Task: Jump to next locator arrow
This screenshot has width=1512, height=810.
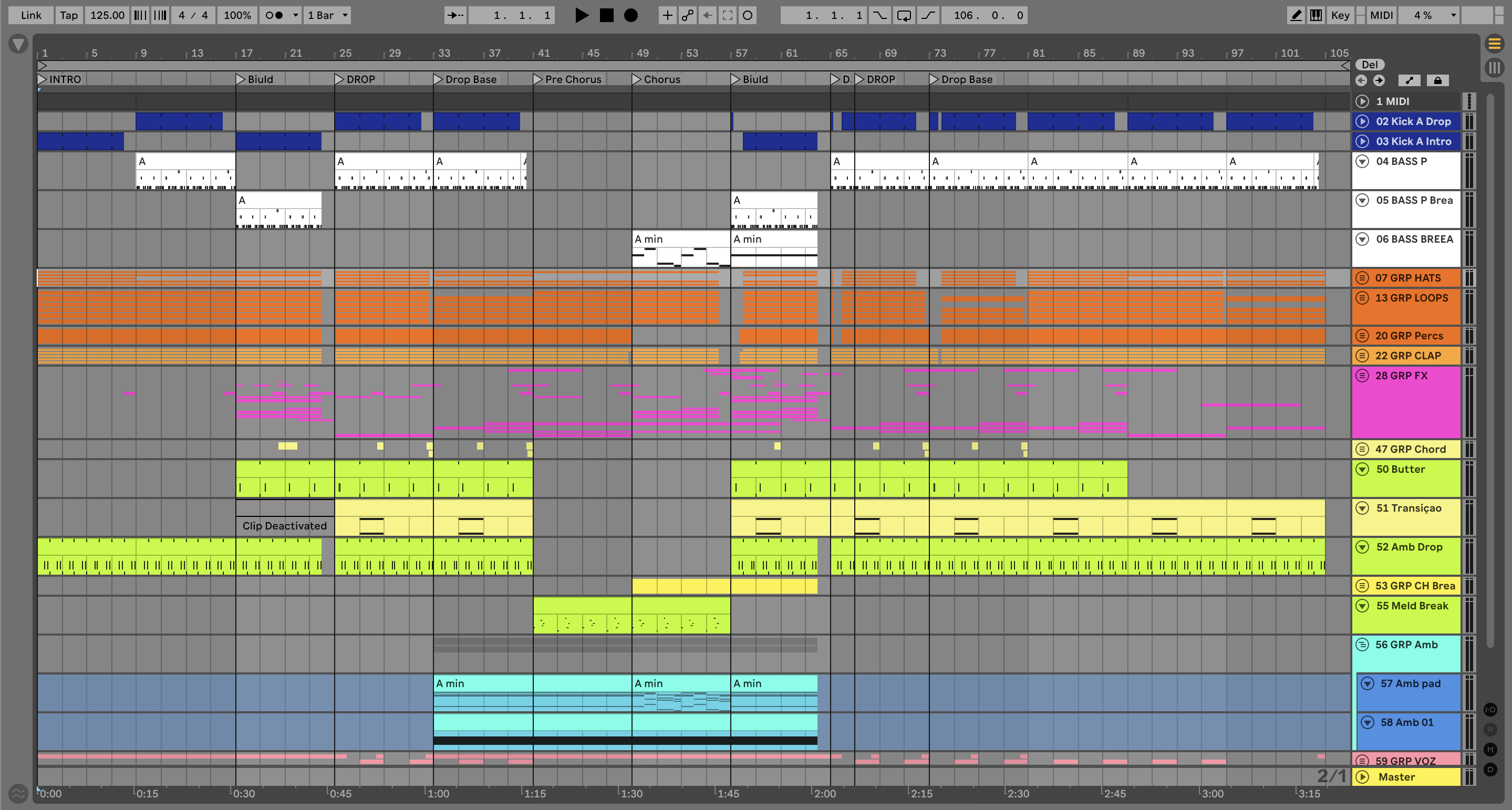Action: click(1379, 80)
